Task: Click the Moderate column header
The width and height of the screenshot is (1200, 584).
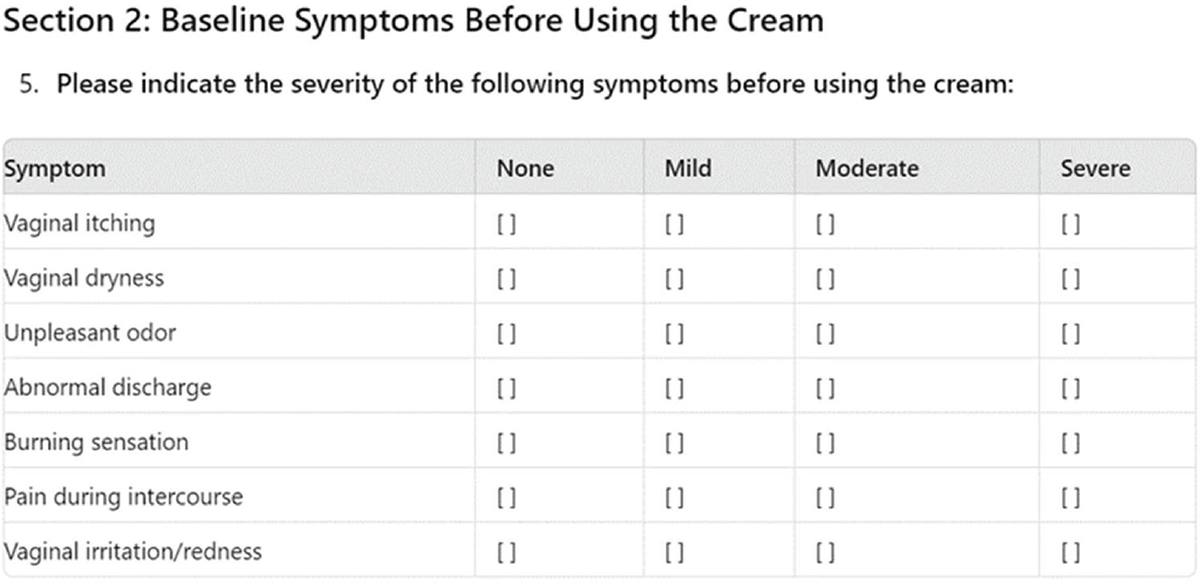Action: pyautogui.click(x=867, y=168)
